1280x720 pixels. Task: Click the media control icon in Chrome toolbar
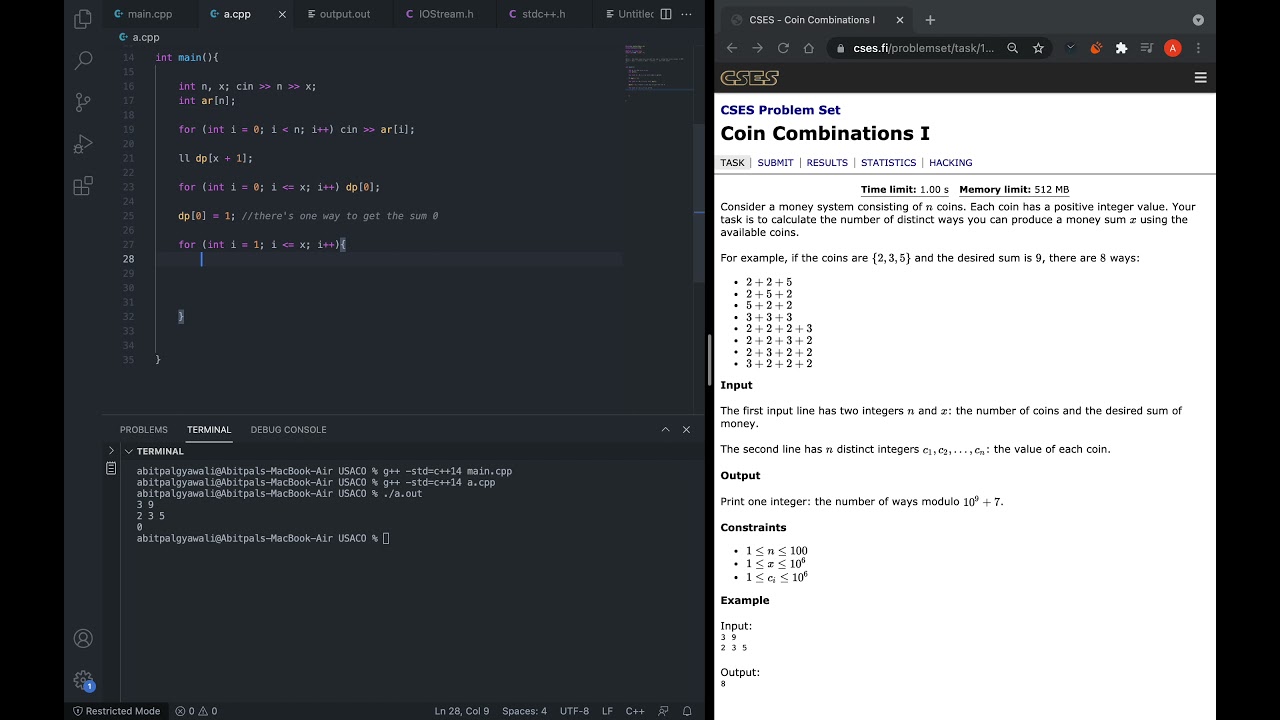[1147, 48]
